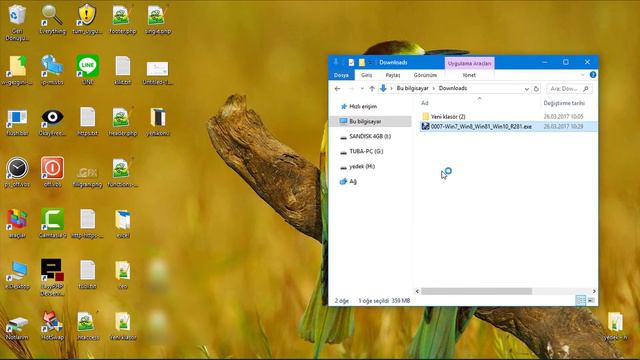Click the Explorer search box
This screenshot has height=360, width=640.
(569, 89)
